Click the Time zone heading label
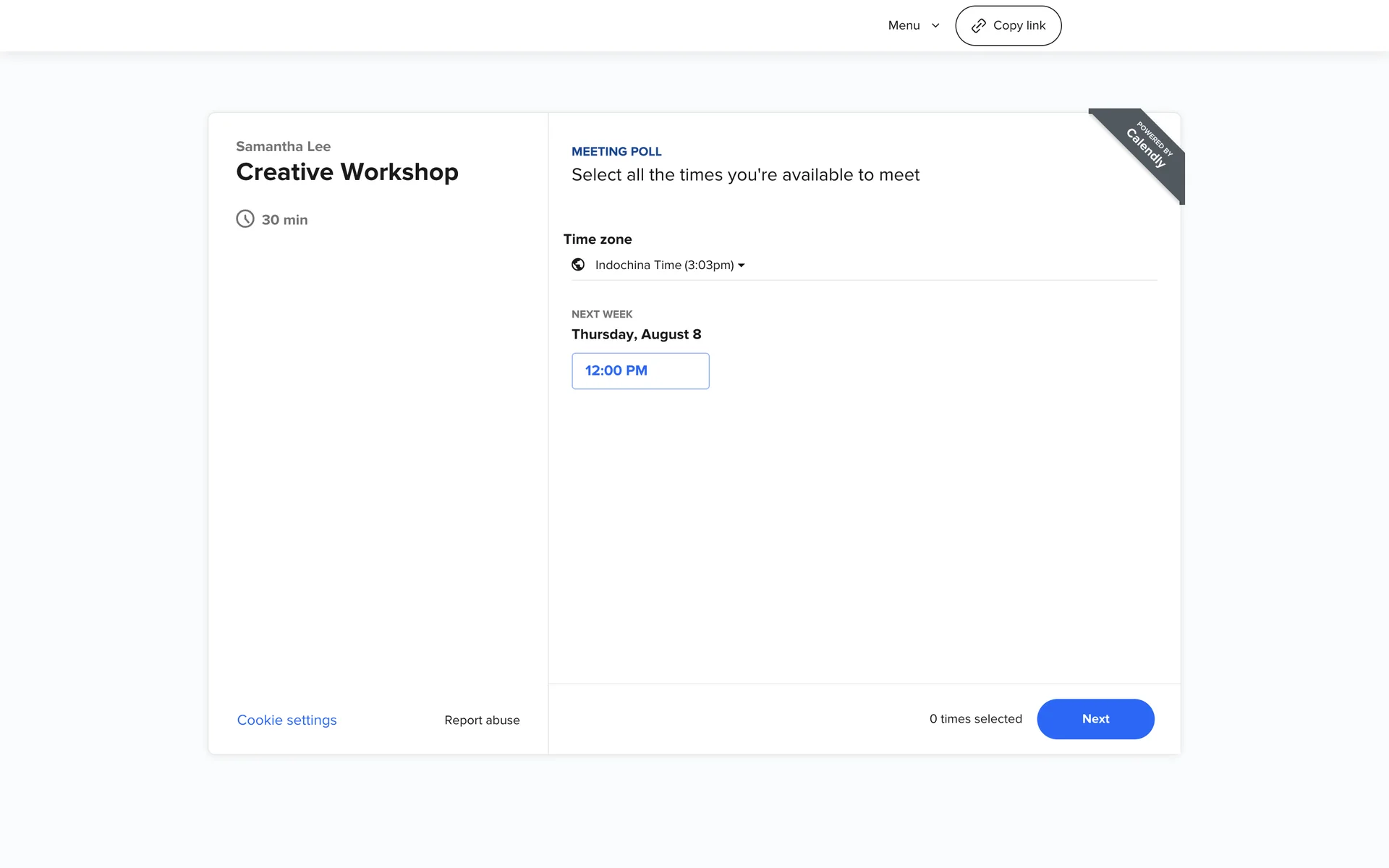Image resolution: width=1389 pixels, height=868 pixels. 597,239
